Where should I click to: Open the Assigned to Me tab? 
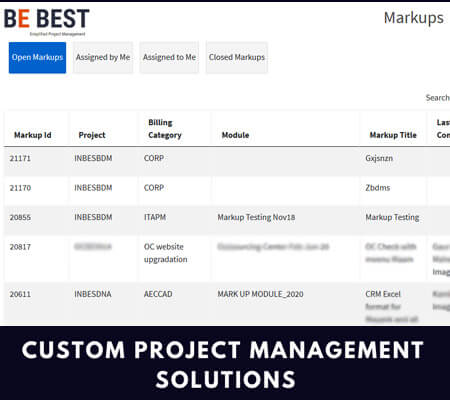click(169, 57)
